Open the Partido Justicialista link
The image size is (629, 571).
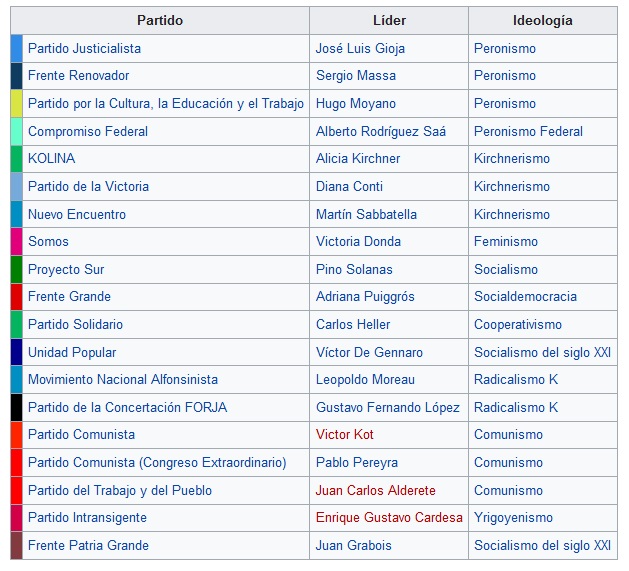point(84,48)
